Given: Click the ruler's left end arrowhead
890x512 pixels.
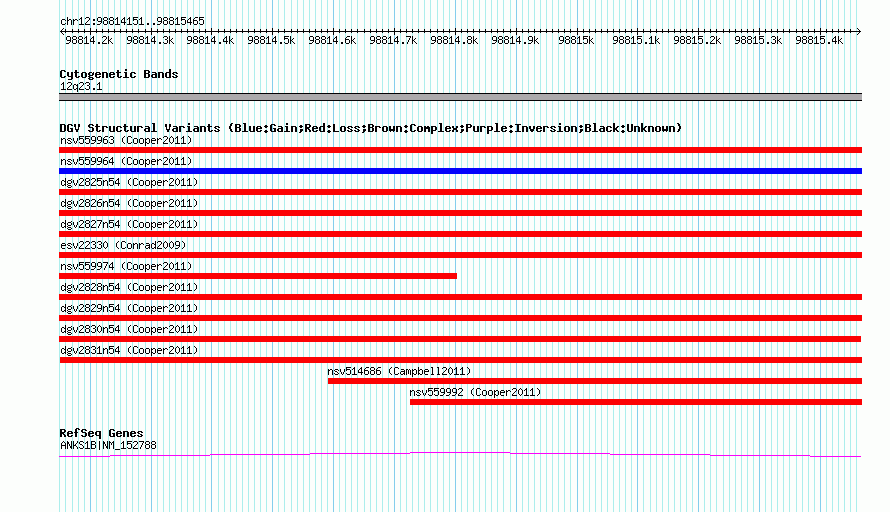Looking at the screenshot, I should [62, 31].
